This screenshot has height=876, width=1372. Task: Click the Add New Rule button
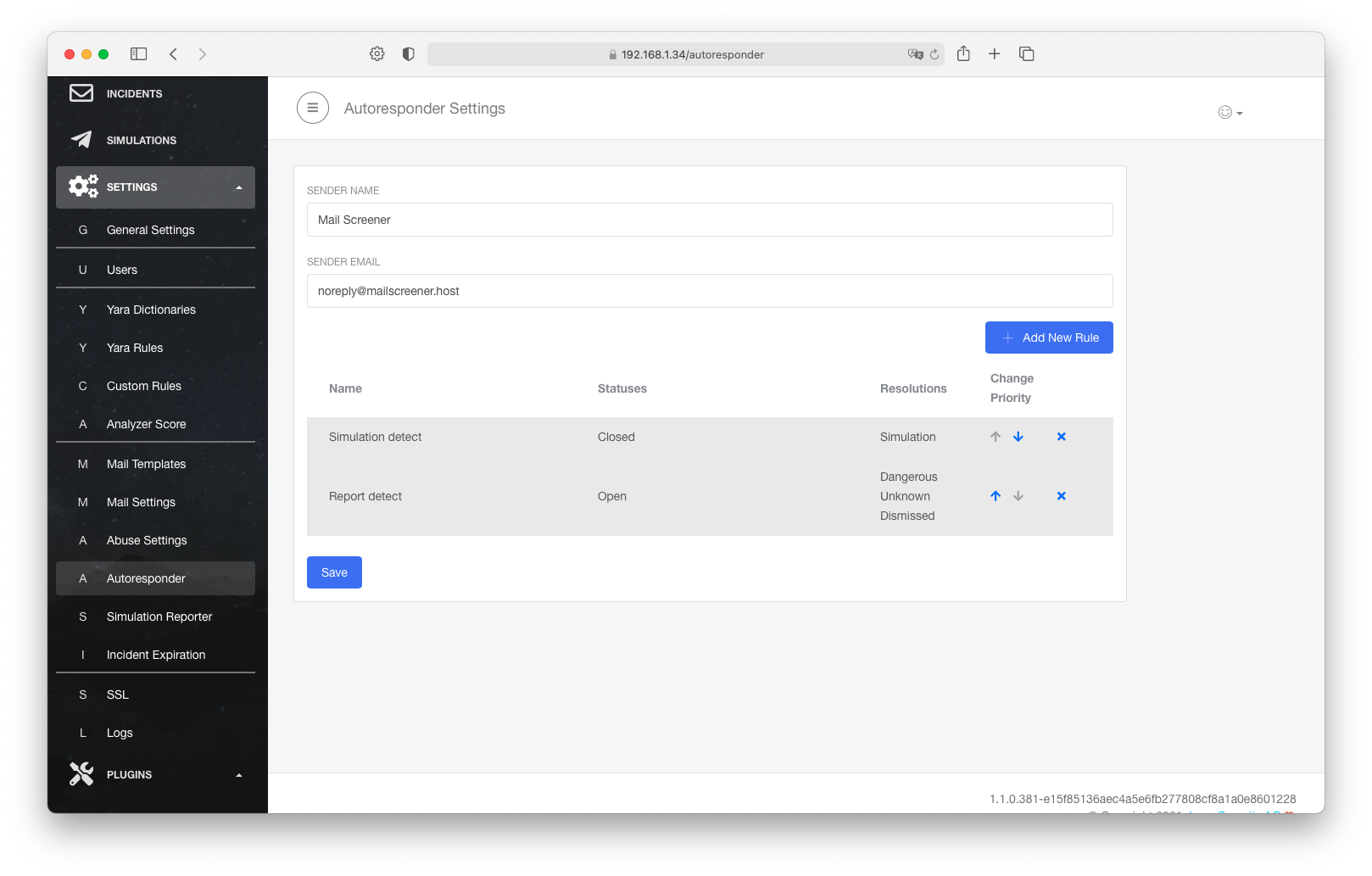[x=1049, y=338]
